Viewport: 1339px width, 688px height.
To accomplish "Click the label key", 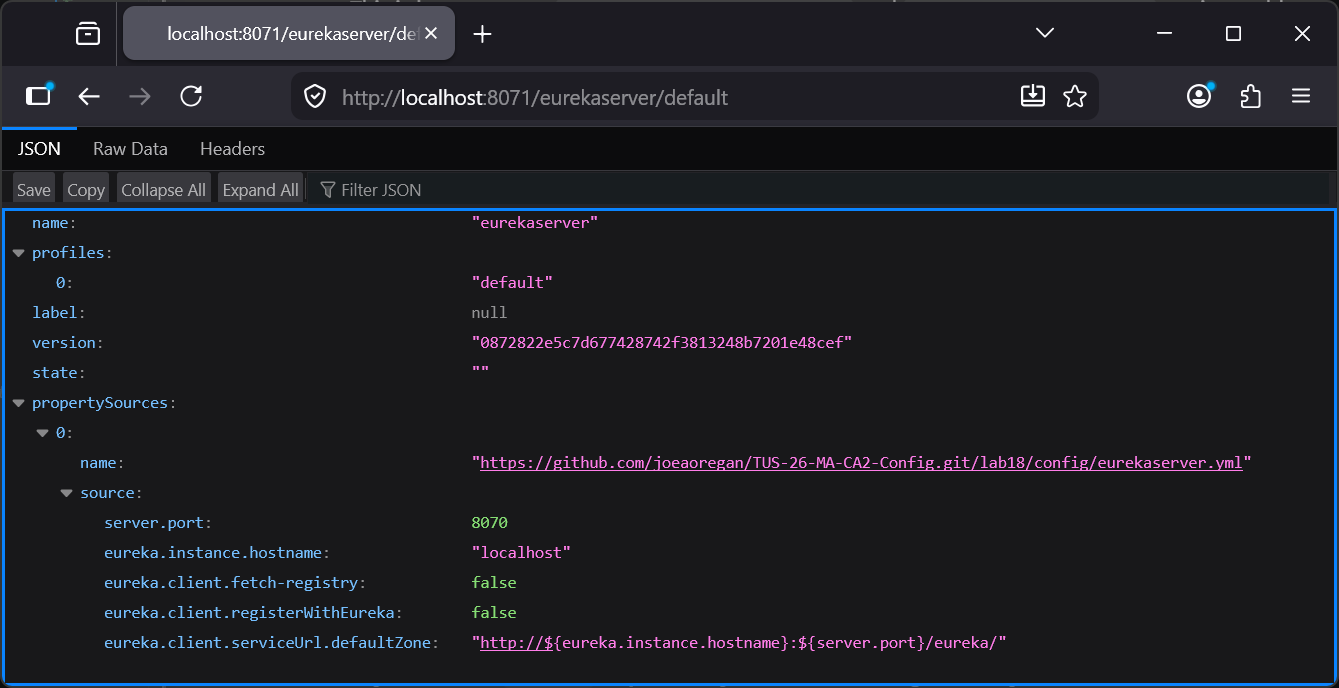I will (58, 313).
